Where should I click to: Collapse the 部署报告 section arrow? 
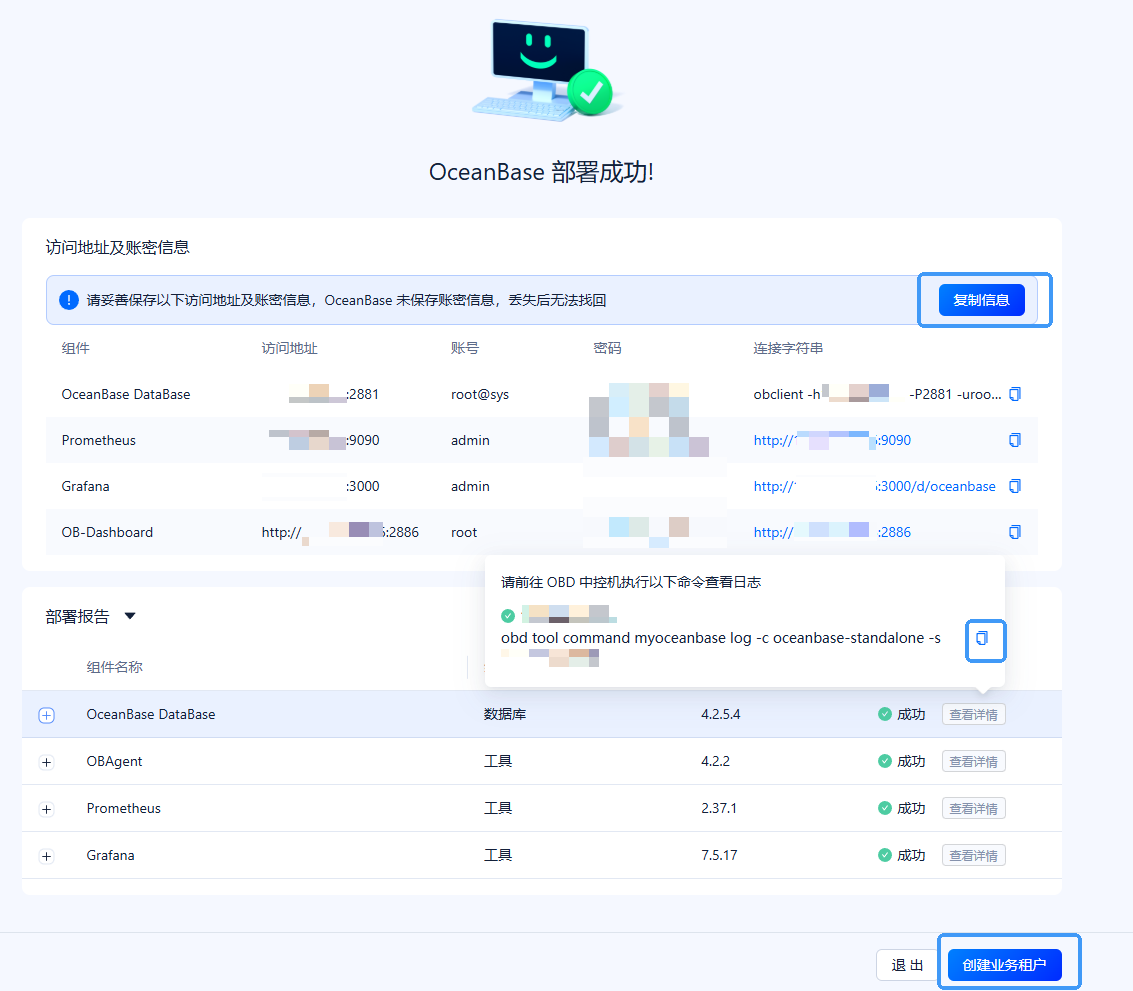point(130,617)
